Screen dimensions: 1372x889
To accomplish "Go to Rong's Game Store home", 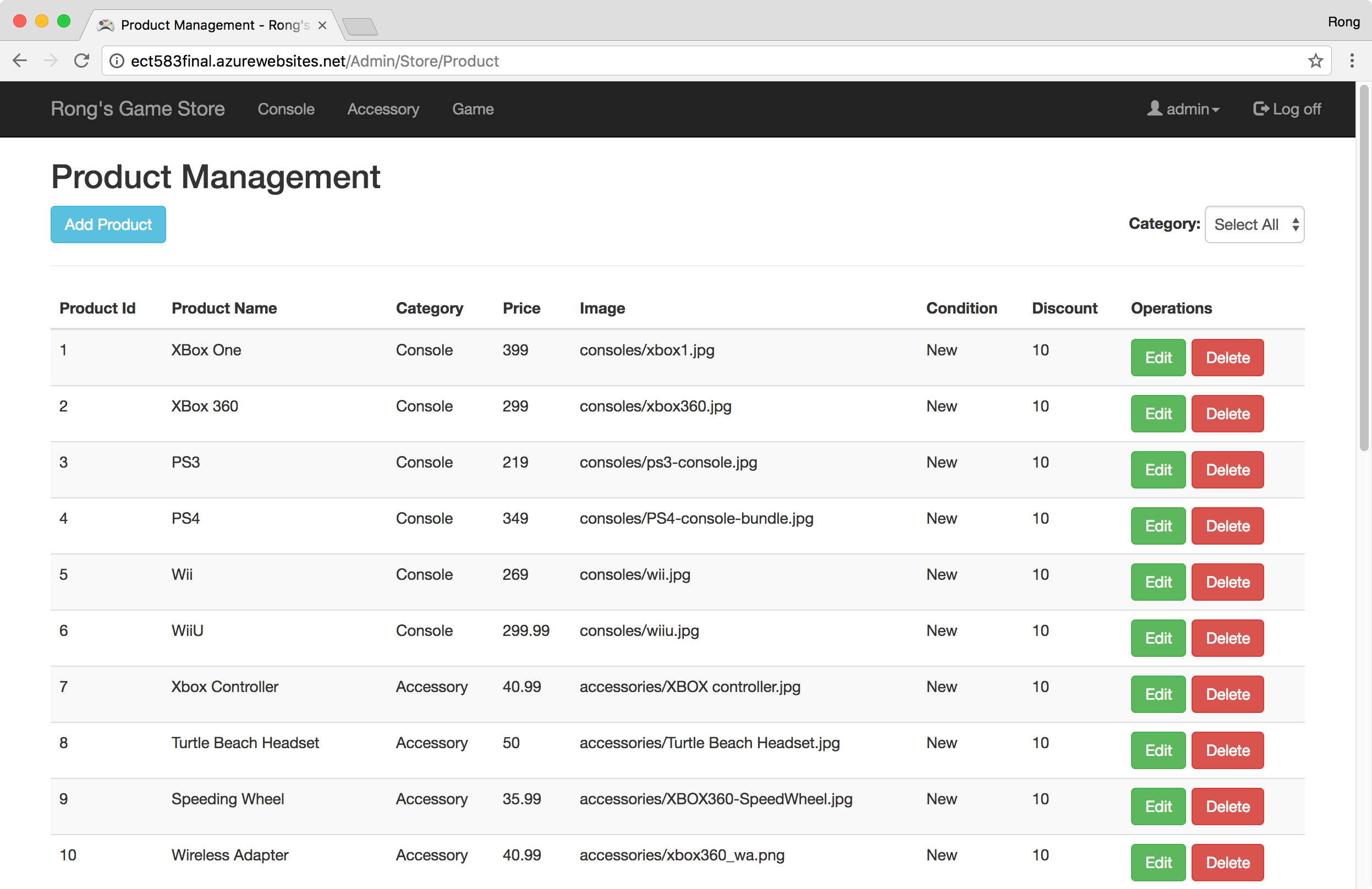I will click(138, 109).
